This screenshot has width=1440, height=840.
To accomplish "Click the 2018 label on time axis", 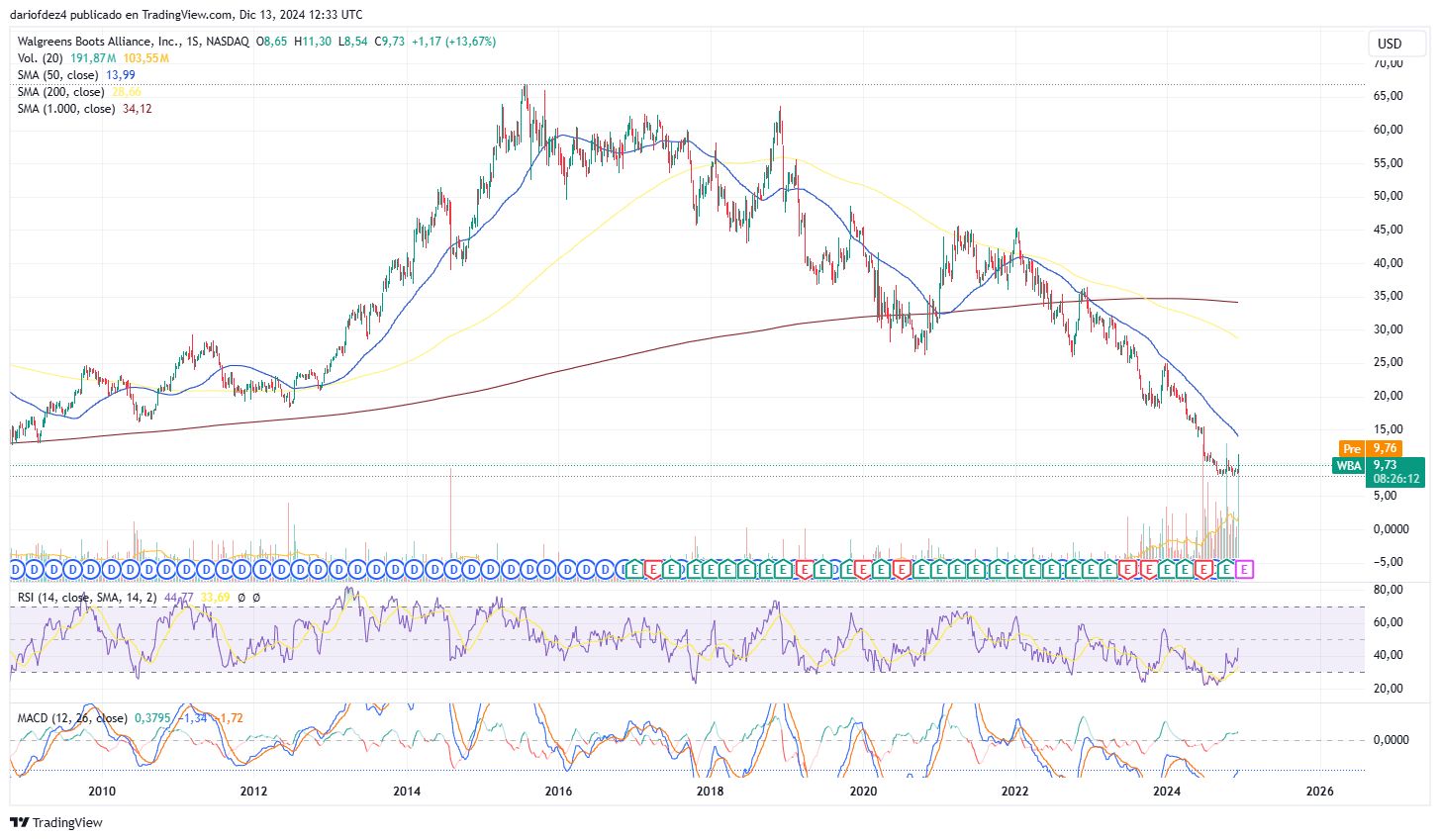I will coord(711,791).
